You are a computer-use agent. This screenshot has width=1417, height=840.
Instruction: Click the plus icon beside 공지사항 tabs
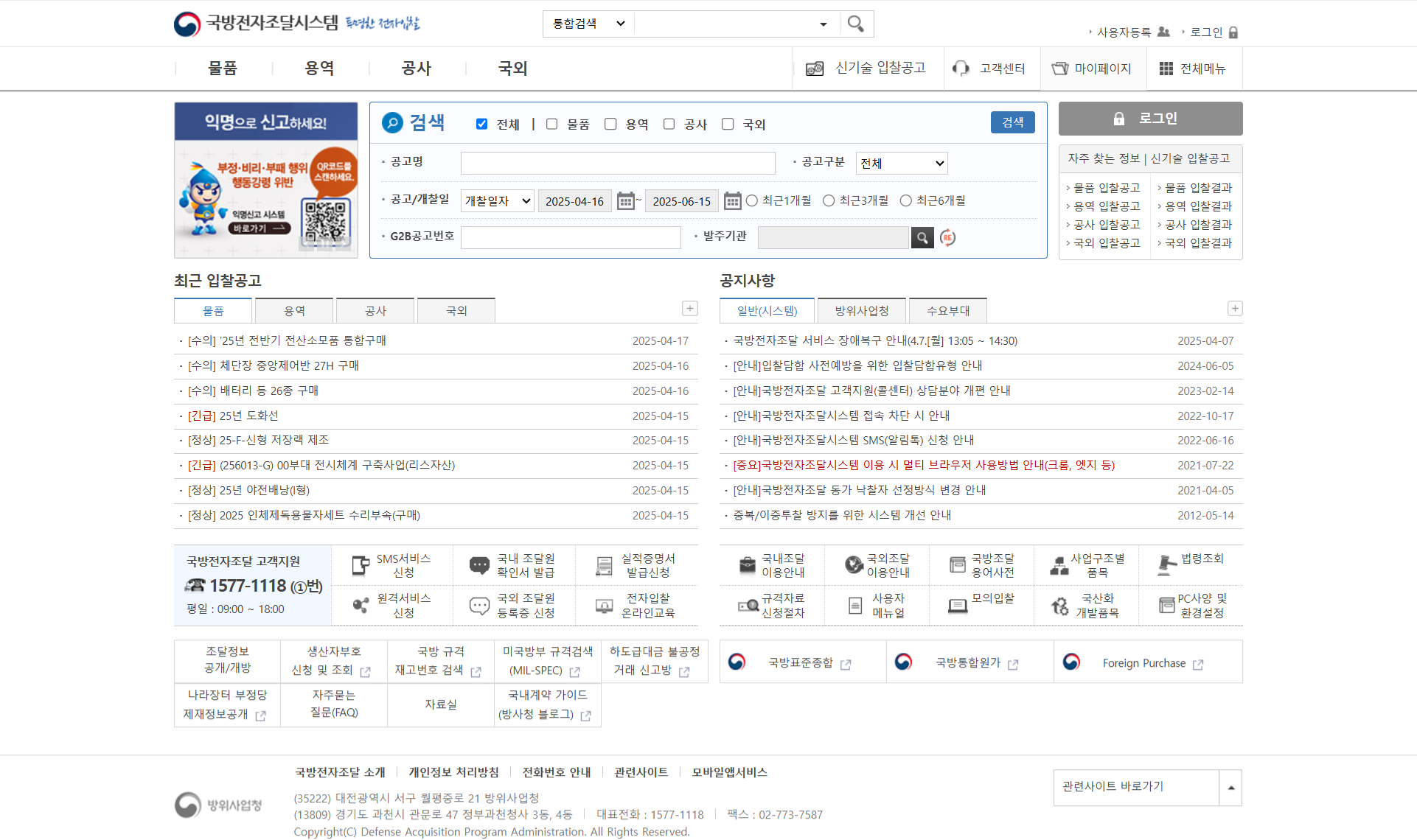1235,309
